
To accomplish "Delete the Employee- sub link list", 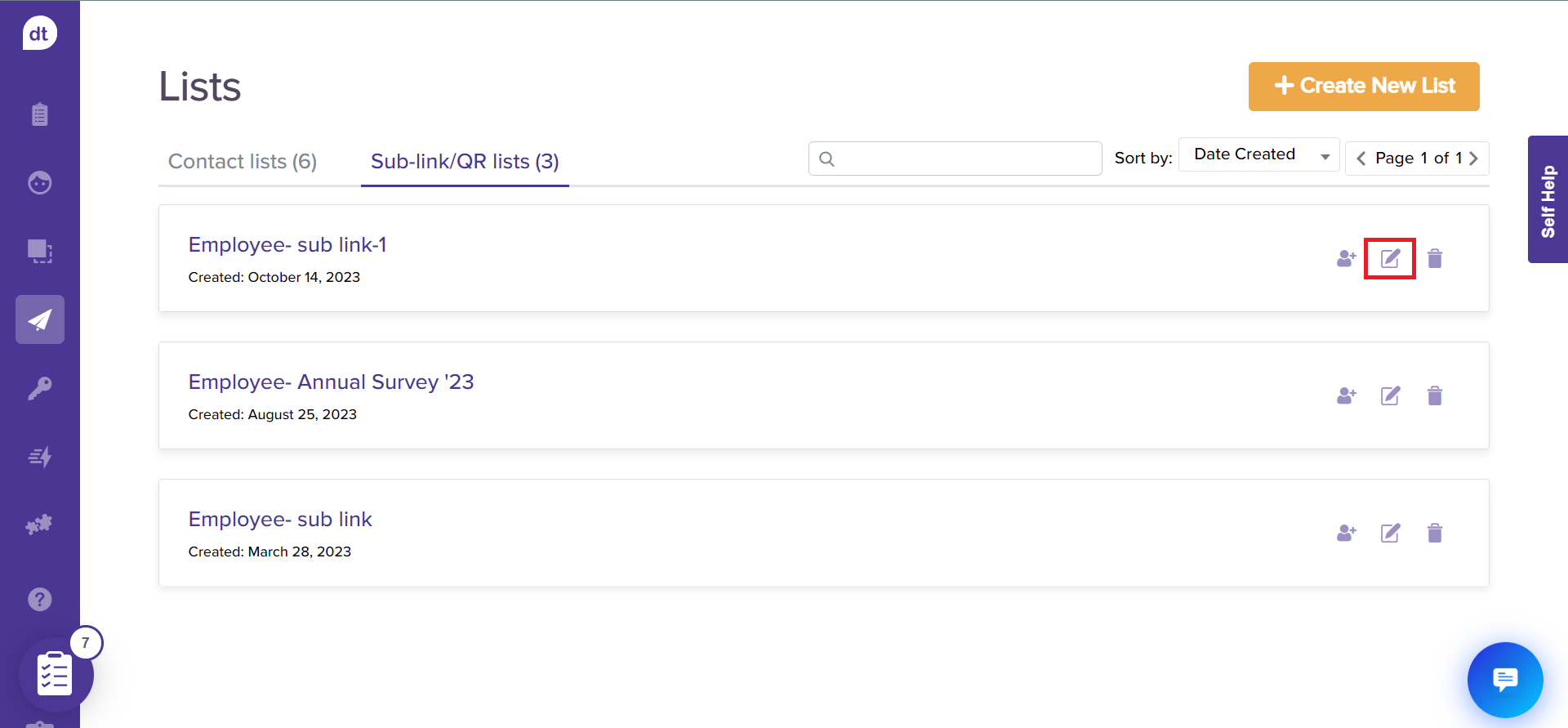I will click(x=1434, y=534).
